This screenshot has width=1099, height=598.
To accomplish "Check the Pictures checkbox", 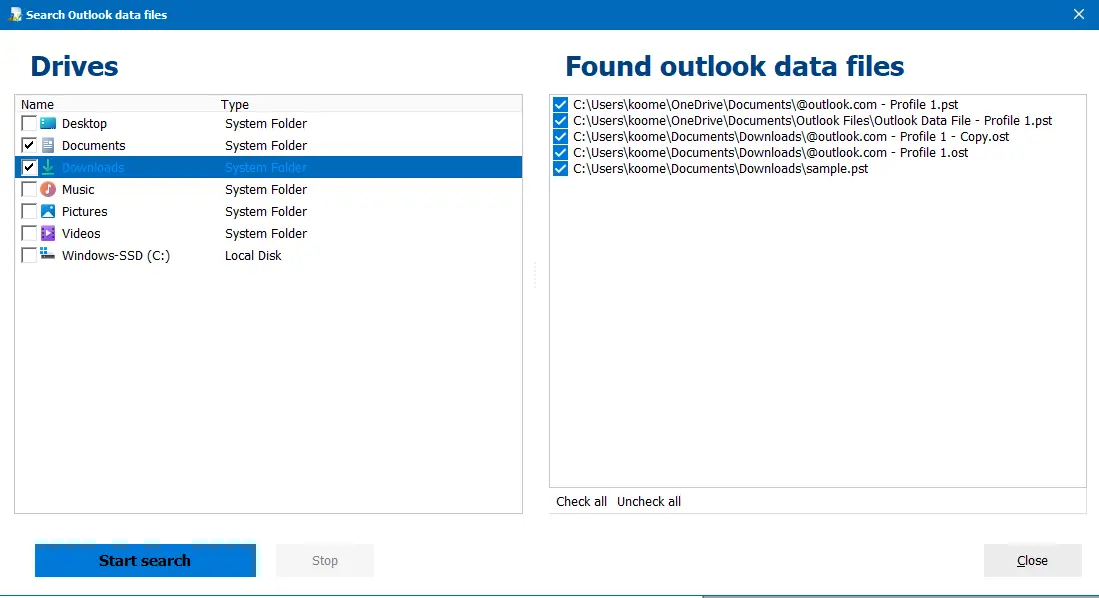I will point(29,211).
